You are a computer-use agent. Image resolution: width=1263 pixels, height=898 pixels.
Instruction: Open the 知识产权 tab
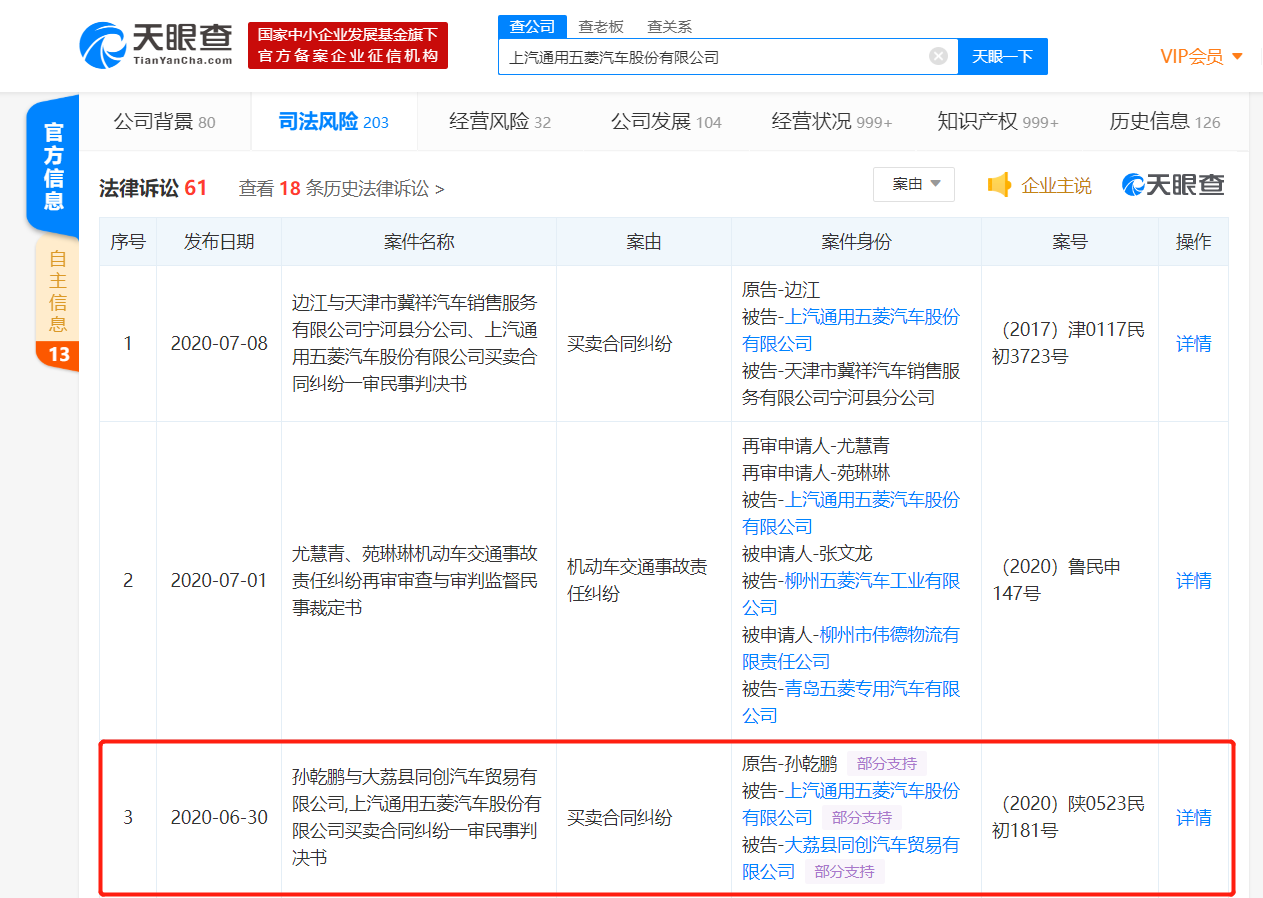tap(998, 122)
